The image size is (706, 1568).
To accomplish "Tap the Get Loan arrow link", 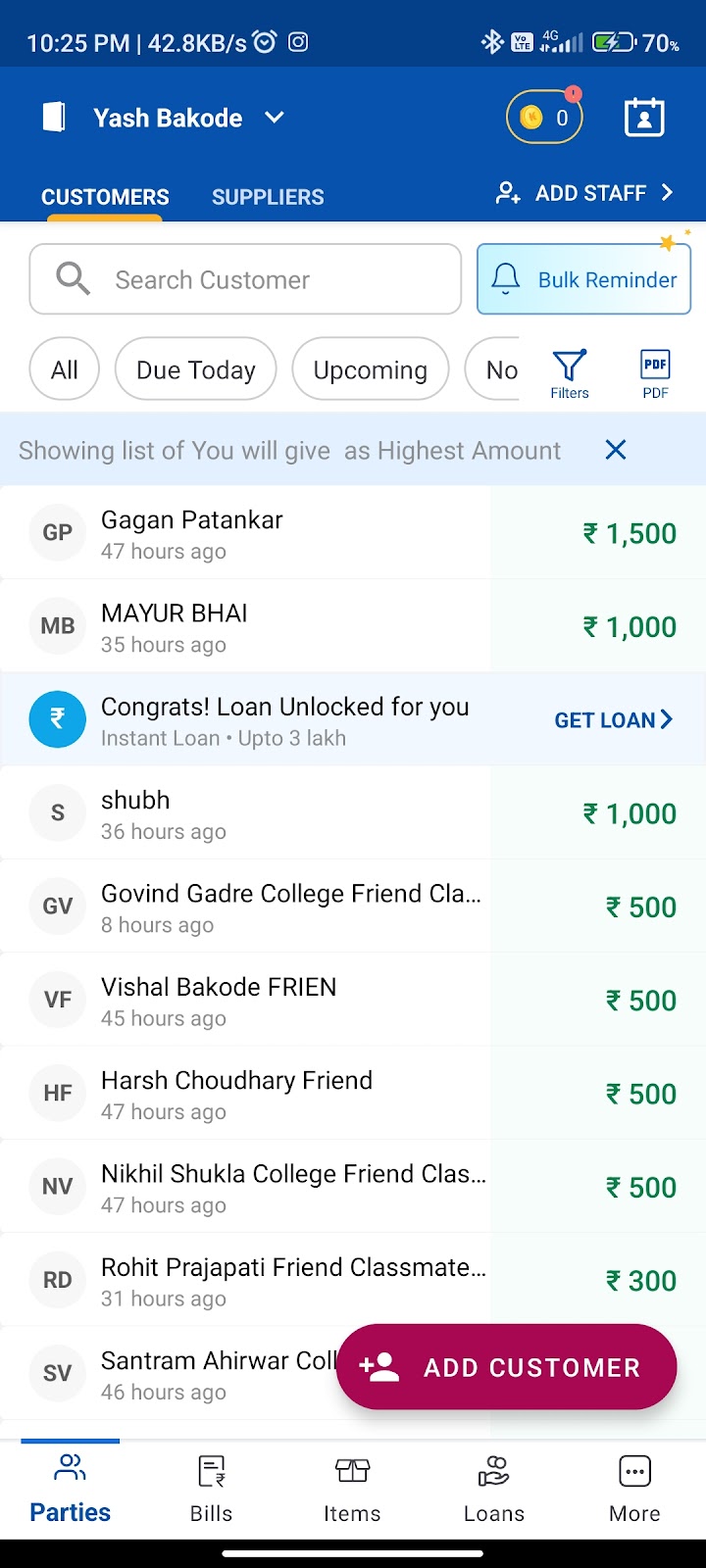I will click(613, 720).
